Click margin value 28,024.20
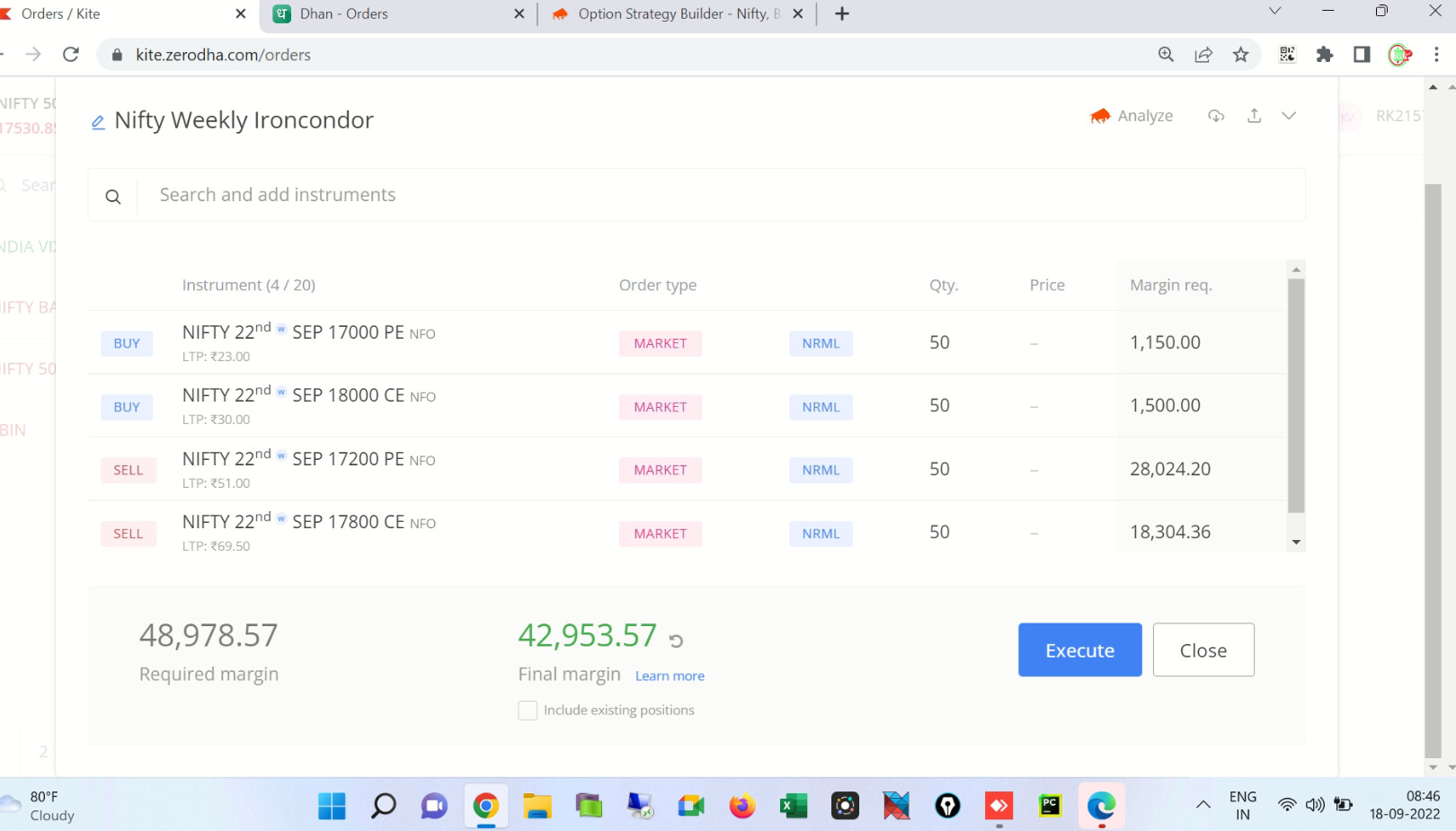1456x831 pixels. pos(1170,469)
